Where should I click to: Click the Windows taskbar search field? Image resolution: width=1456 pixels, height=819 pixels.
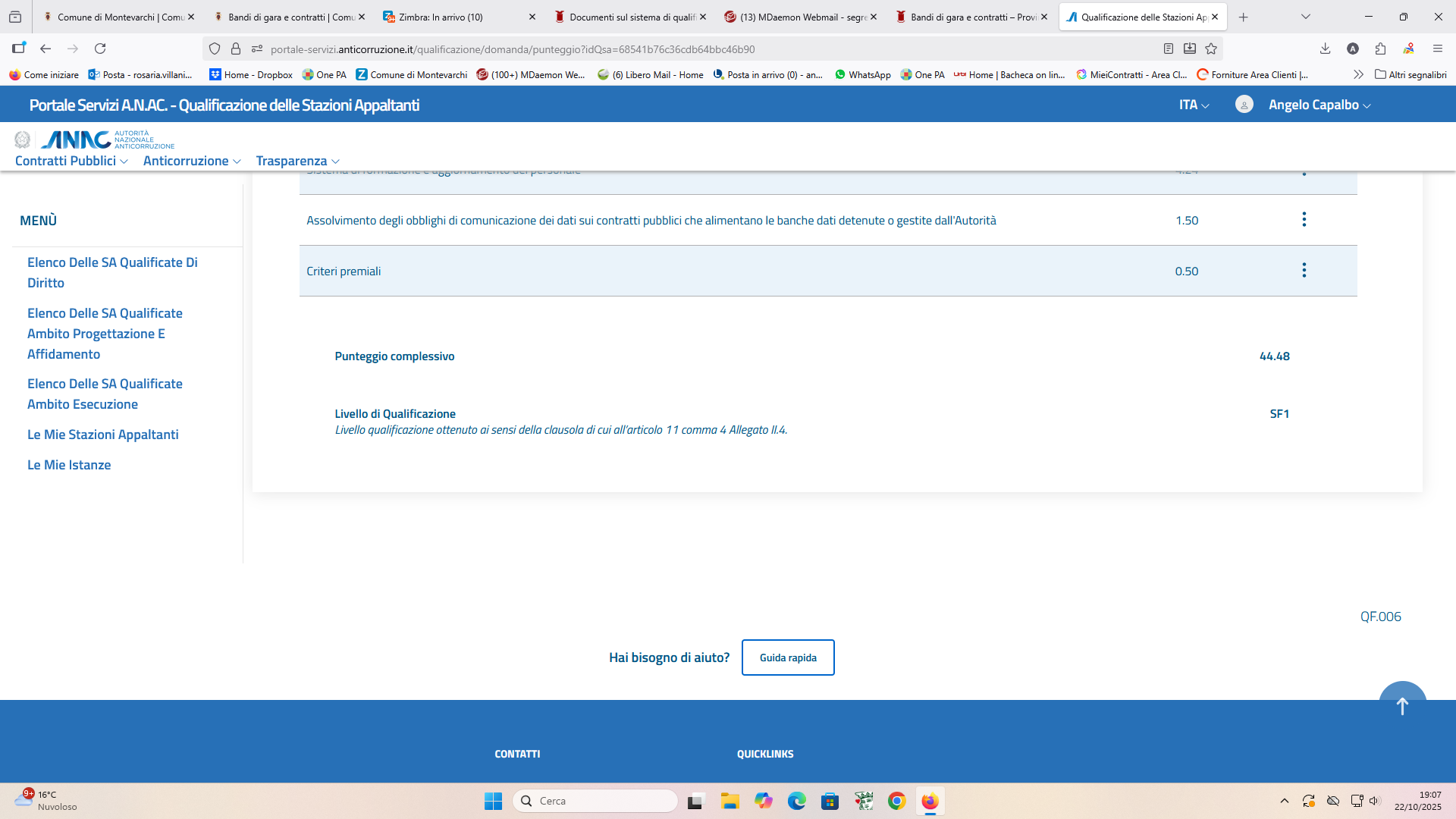[595, 801]
